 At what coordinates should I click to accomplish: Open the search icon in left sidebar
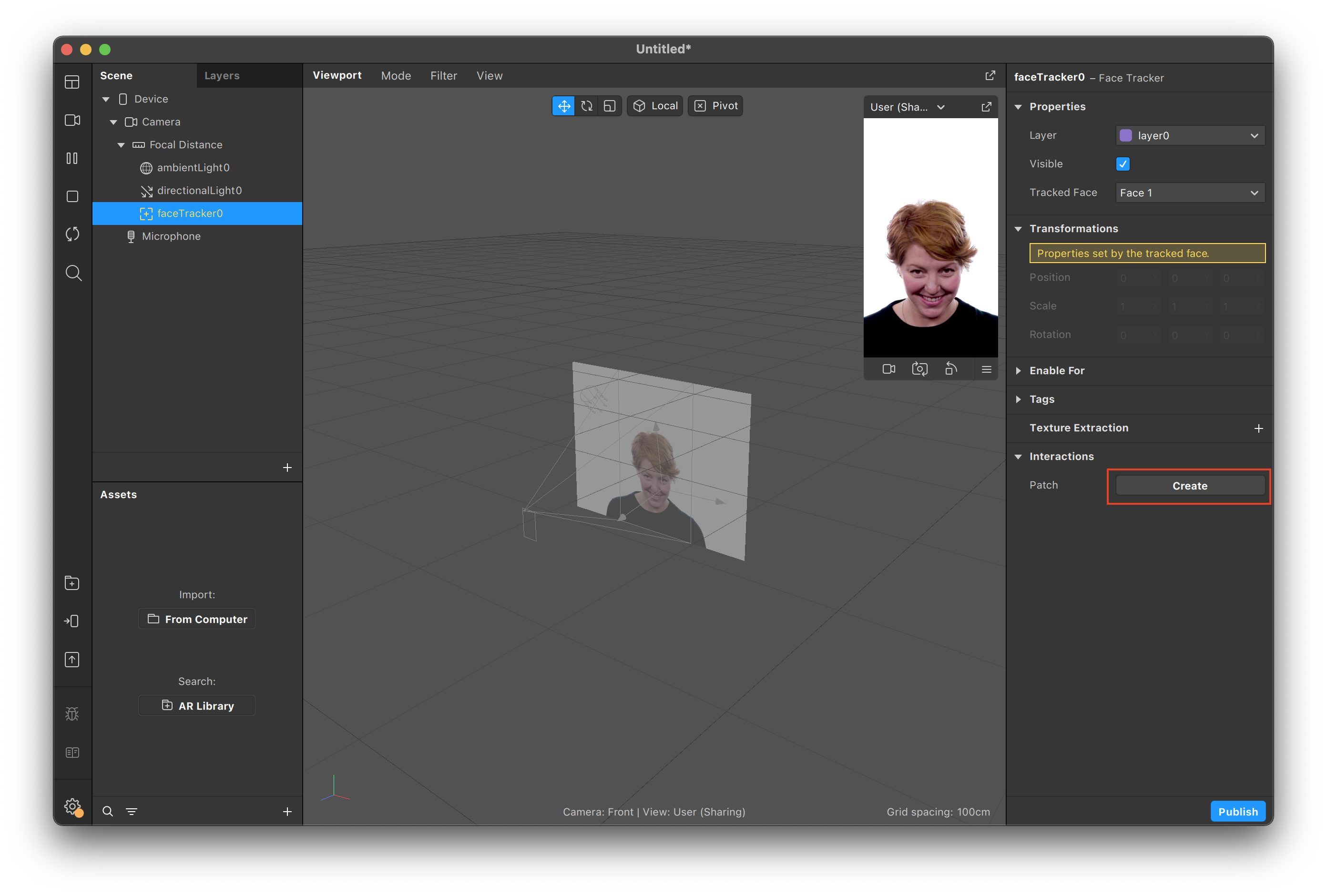(x=73, y=273)
